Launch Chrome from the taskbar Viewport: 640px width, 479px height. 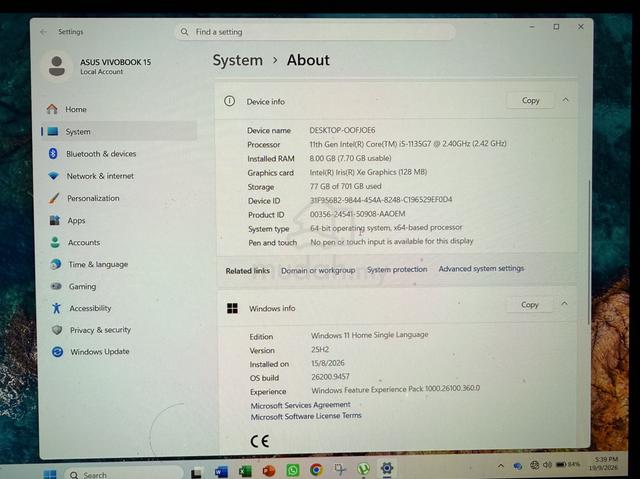point(316,470)
